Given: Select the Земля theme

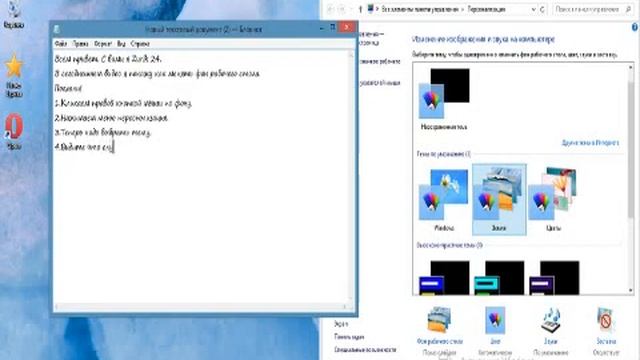Looking at the screenshot, I should click(x=499, y=200).
